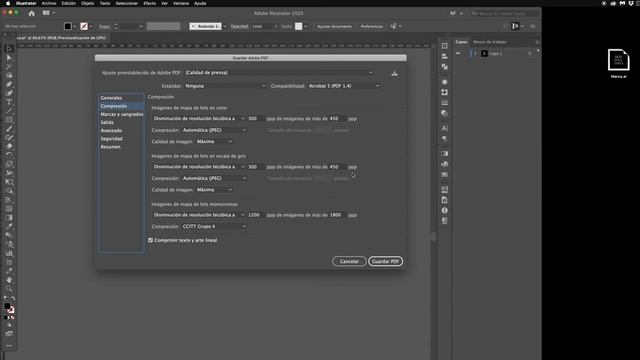Select Resumen section in the list
This screenshot has height=360, width=640.
[110, 147]
